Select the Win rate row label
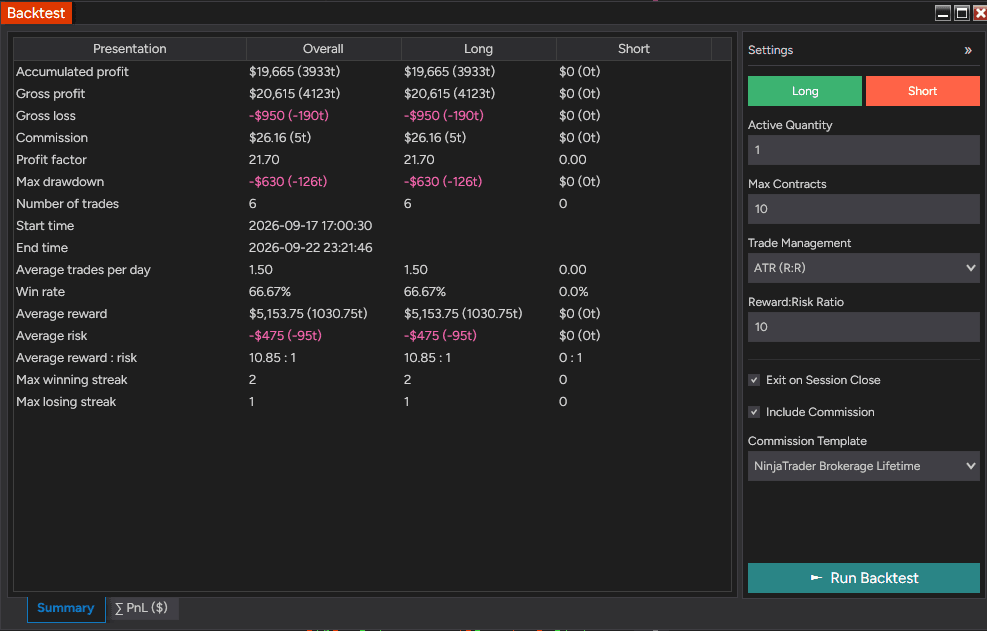This screenshot has height=631, width=987. [41, 292]
